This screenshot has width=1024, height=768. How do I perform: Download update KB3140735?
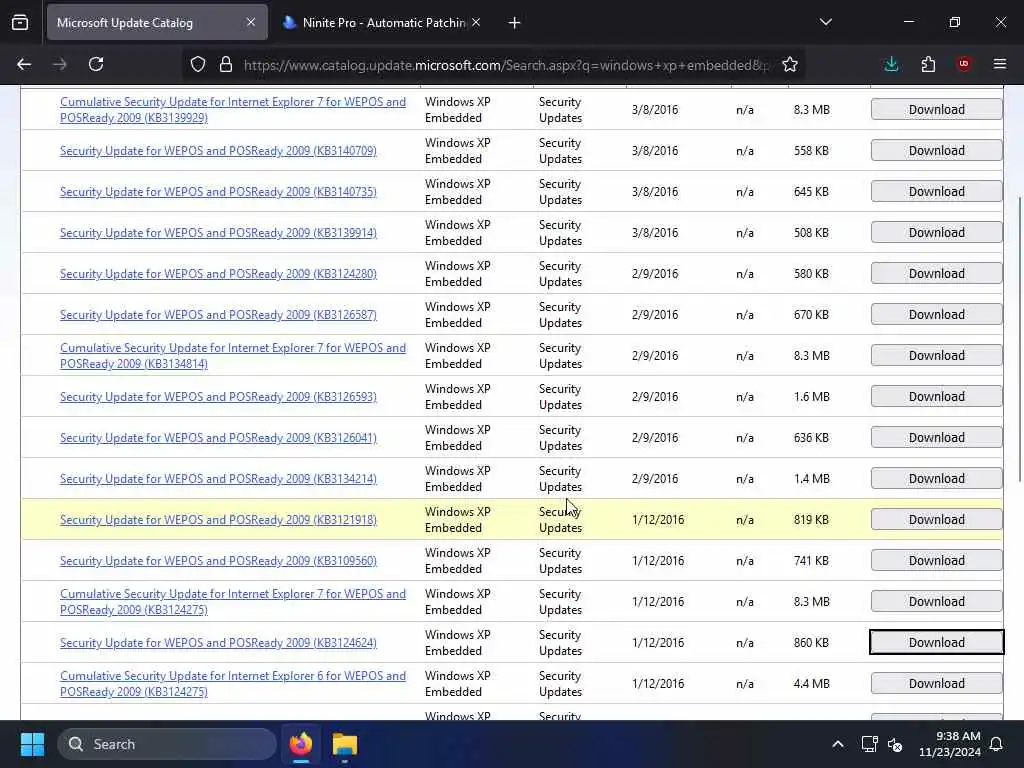coord(936,192)
